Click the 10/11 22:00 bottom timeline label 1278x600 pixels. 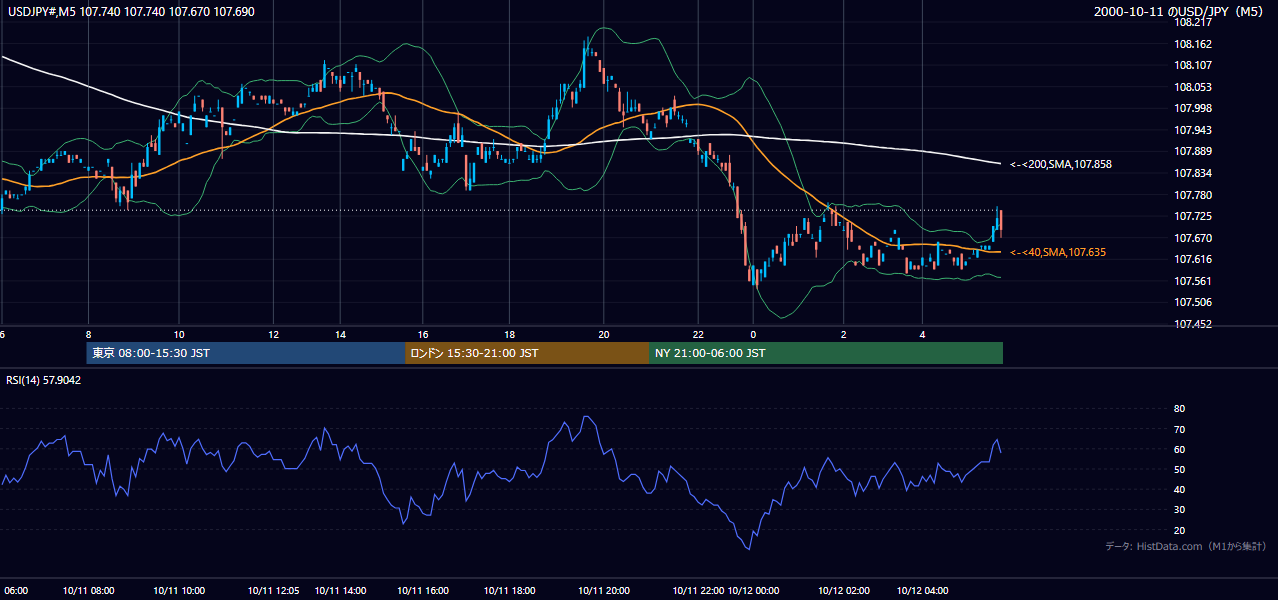point(698,590)
